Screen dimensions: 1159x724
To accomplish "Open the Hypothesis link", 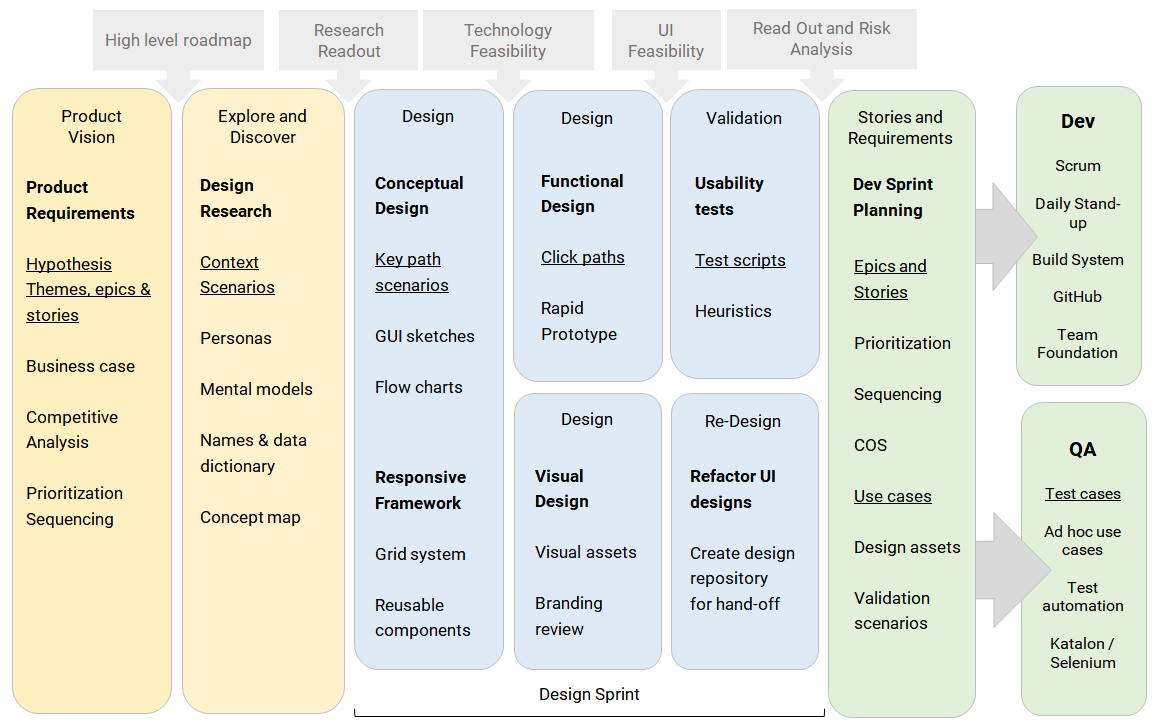I will click(x=69, y=264).
